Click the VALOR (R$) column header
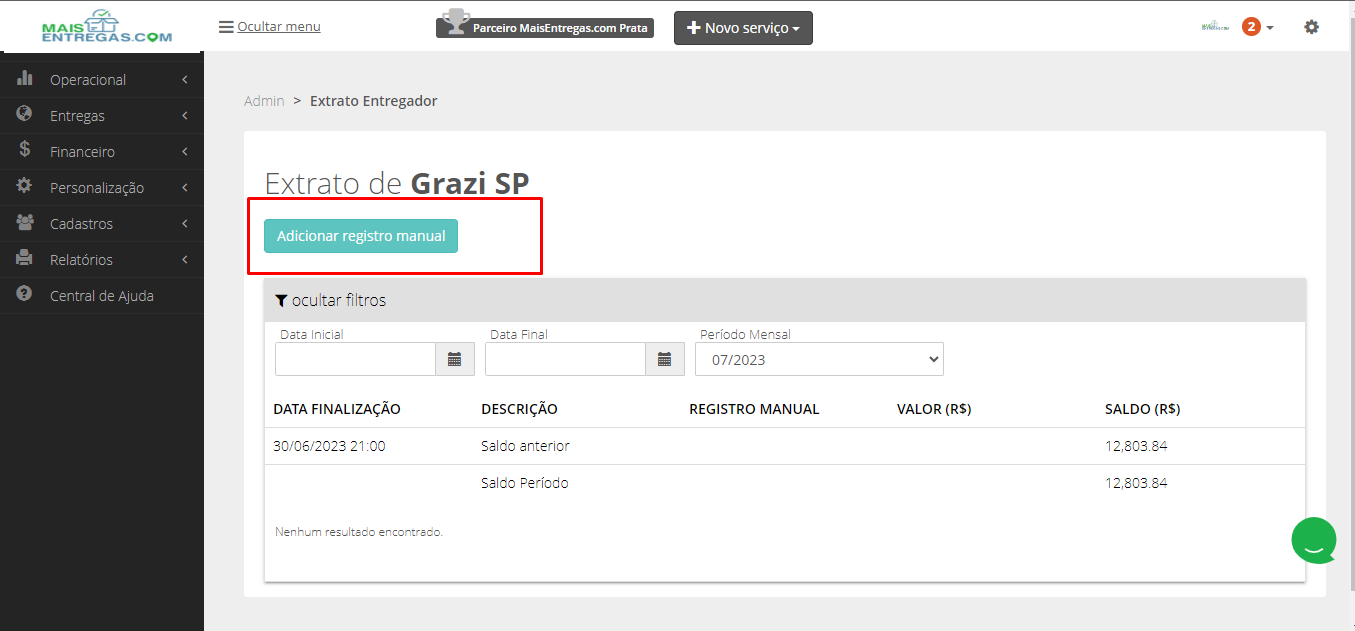This screenshot has height=631, width=1355. tap(934, 409)
